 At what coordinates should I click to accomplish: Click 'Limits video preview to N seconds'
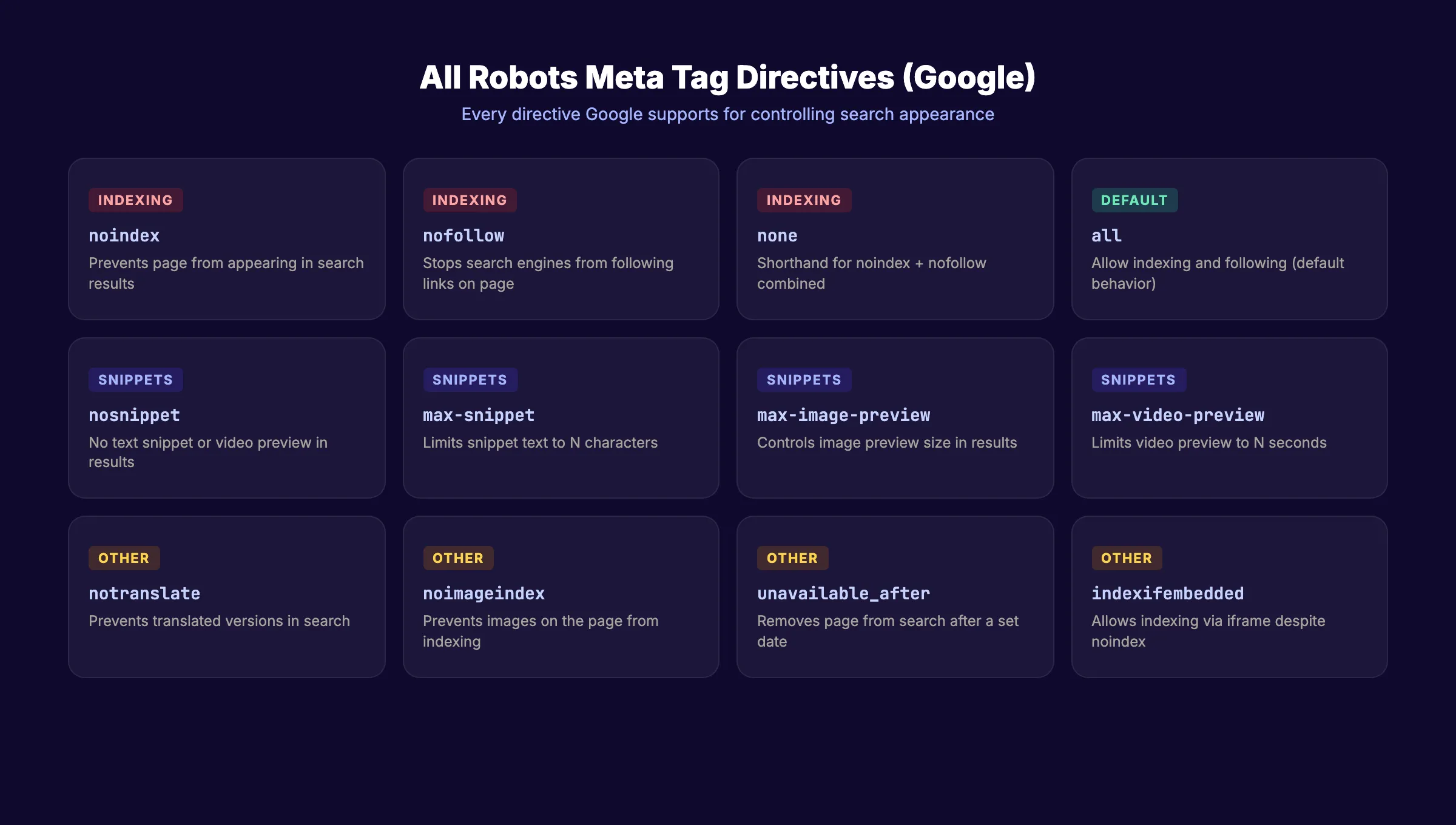pyautogui.click(x=1208, y=442)
